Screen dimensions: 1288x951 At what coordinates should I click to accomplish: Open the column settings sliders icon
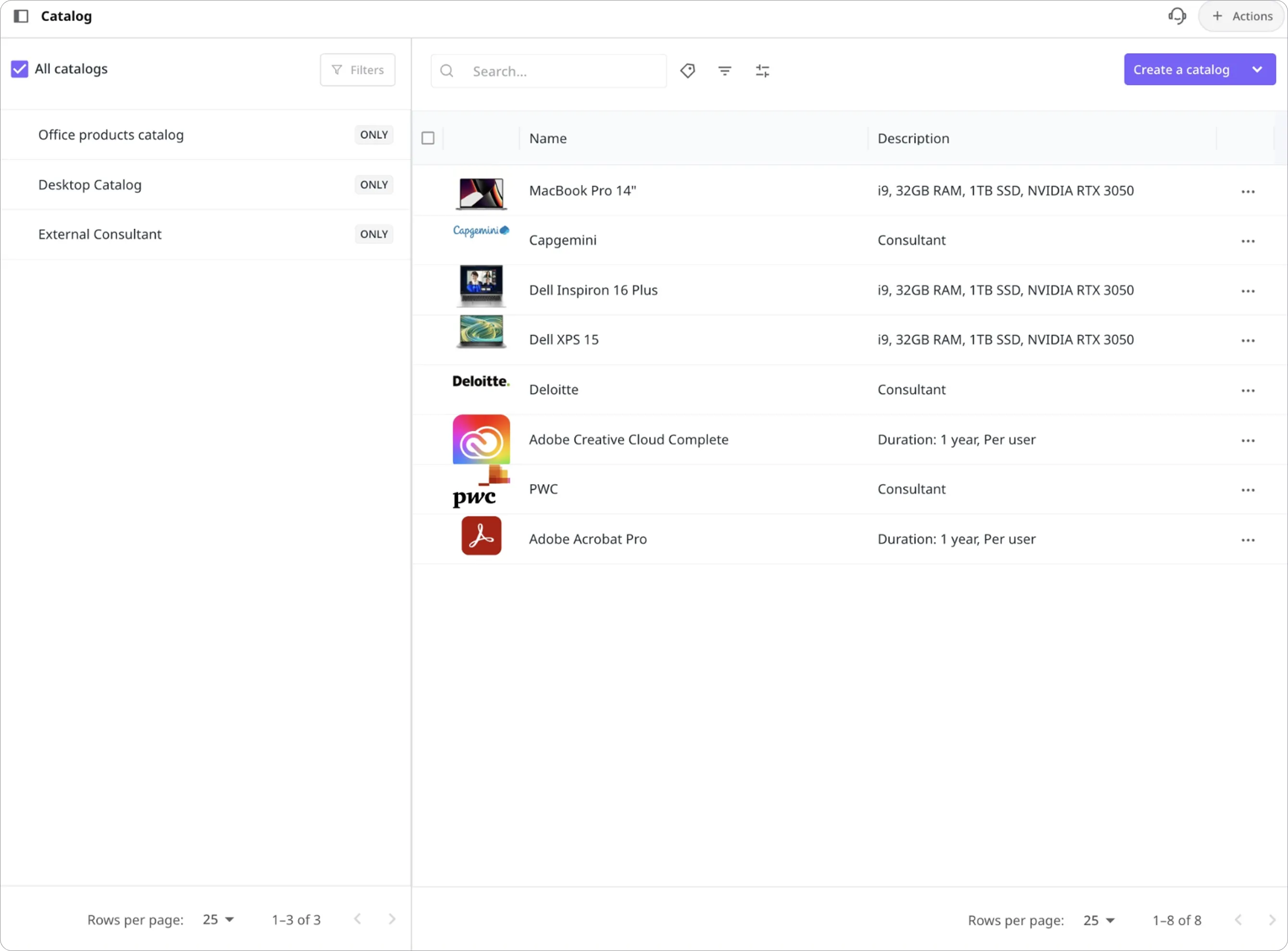pyautogui.click(x=762, y=71)
